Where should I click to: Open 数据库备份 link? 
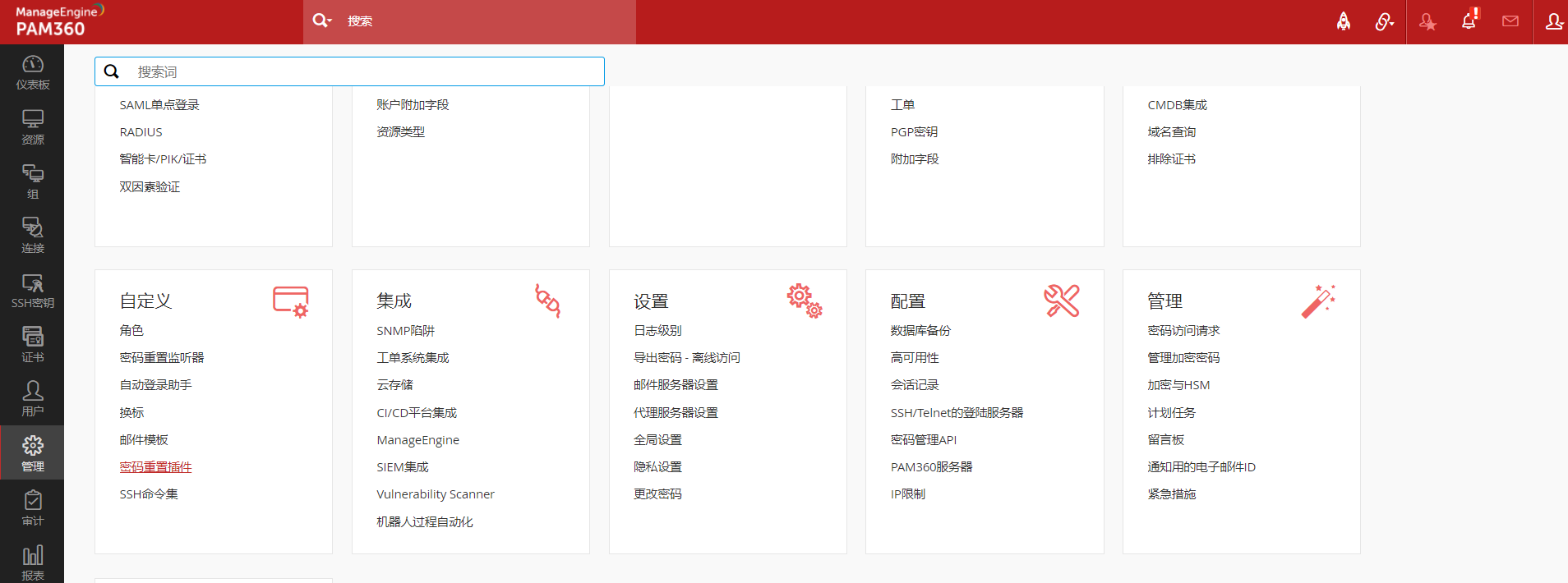pyautogui.click(x=920, y=331)
